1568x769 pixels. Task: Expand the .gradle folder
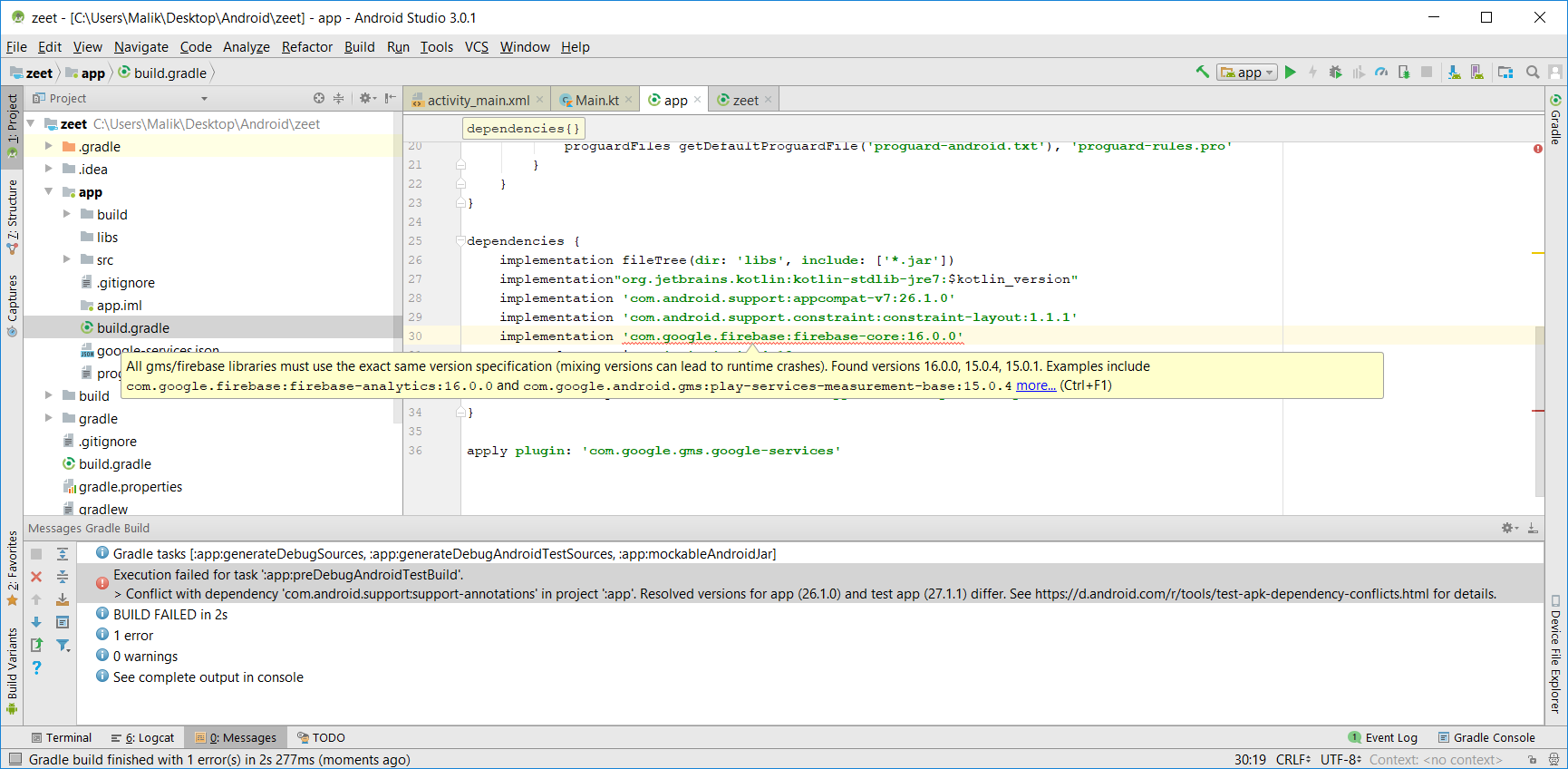[x=49, y=146]
